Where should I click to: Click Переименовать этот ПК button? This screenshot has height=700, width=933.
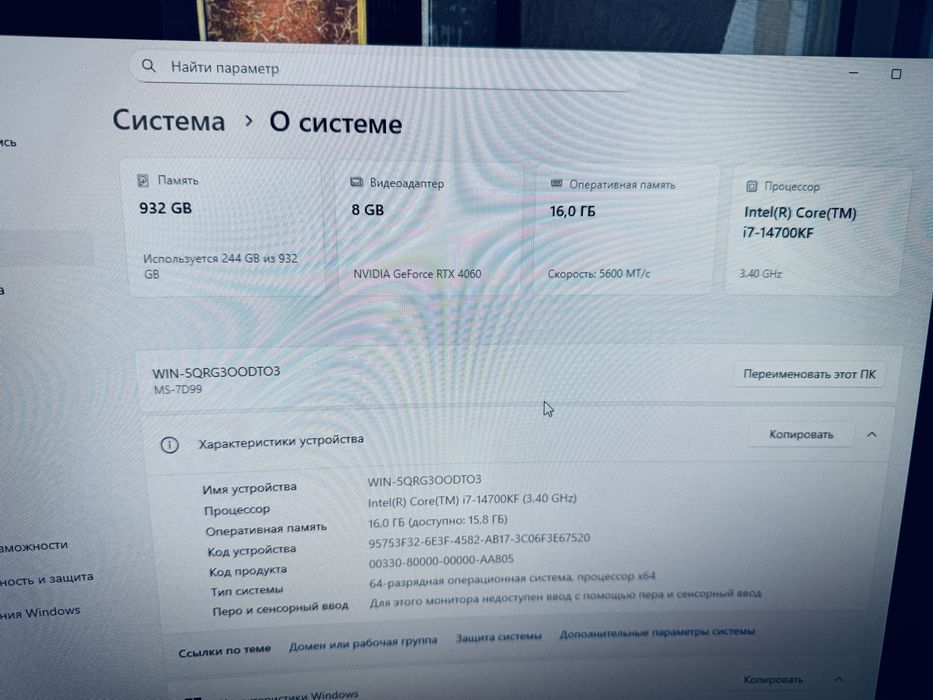(x=809, y=374)
